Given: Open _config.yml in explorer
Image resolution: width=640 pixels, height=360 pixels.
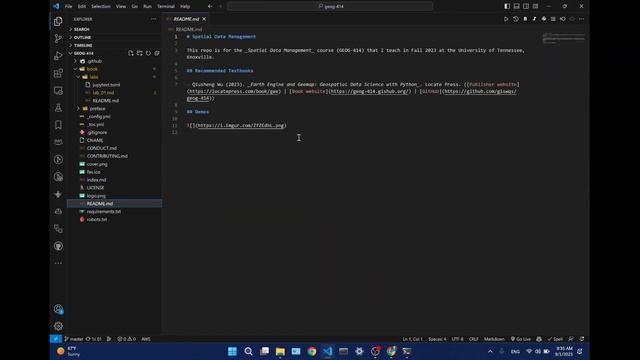Looking at the screenshot, I should pyautogui.click(x=114, y=116).
